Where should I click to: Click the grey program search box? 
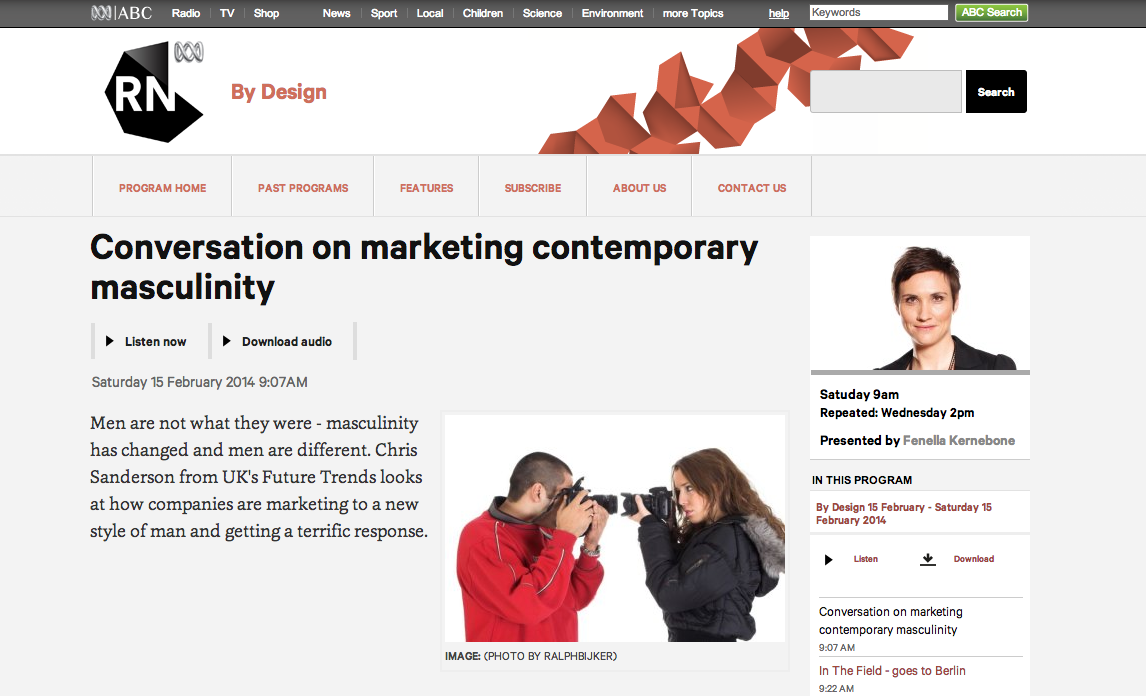(886, 91)
